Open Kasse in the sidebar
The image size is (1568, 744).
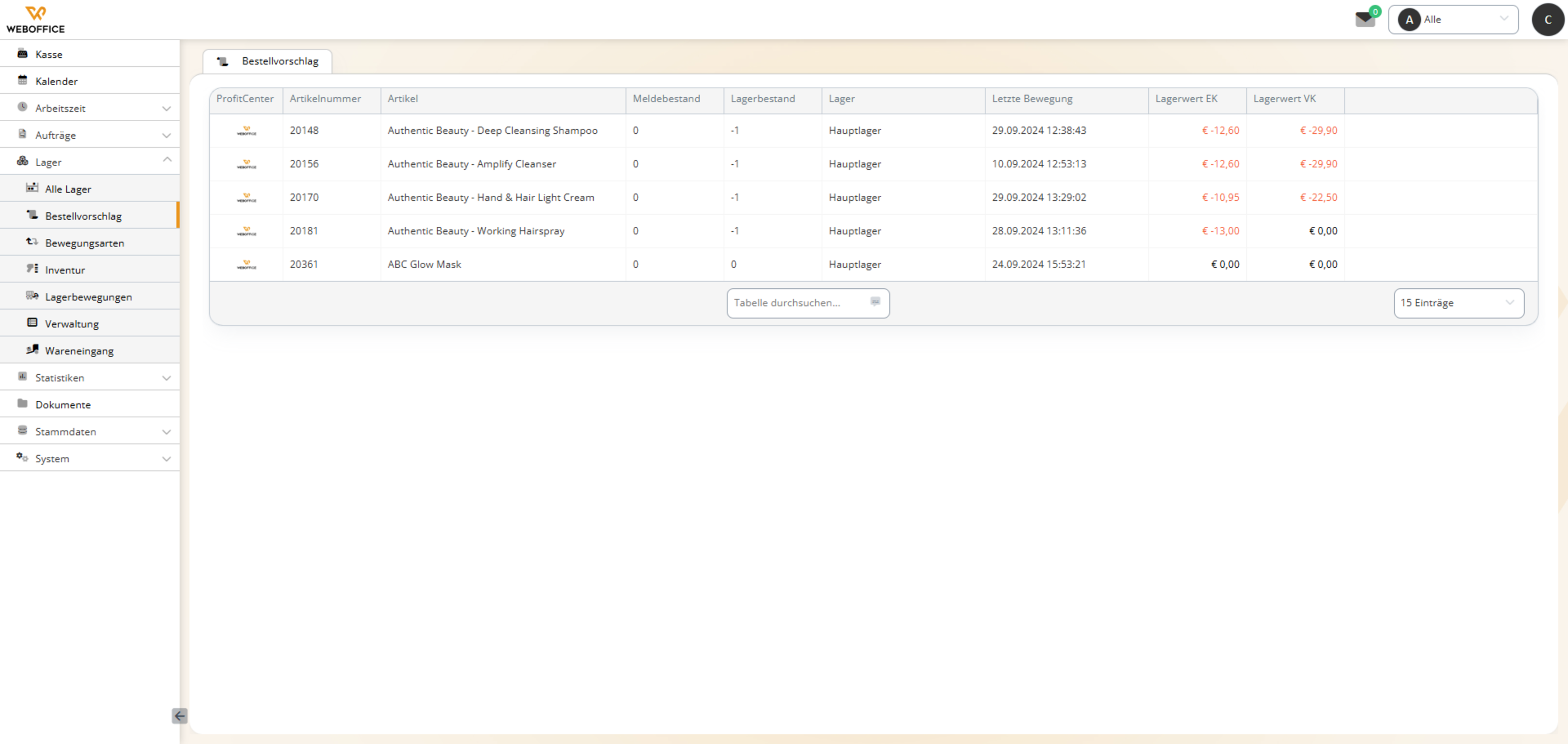[90, 54]
